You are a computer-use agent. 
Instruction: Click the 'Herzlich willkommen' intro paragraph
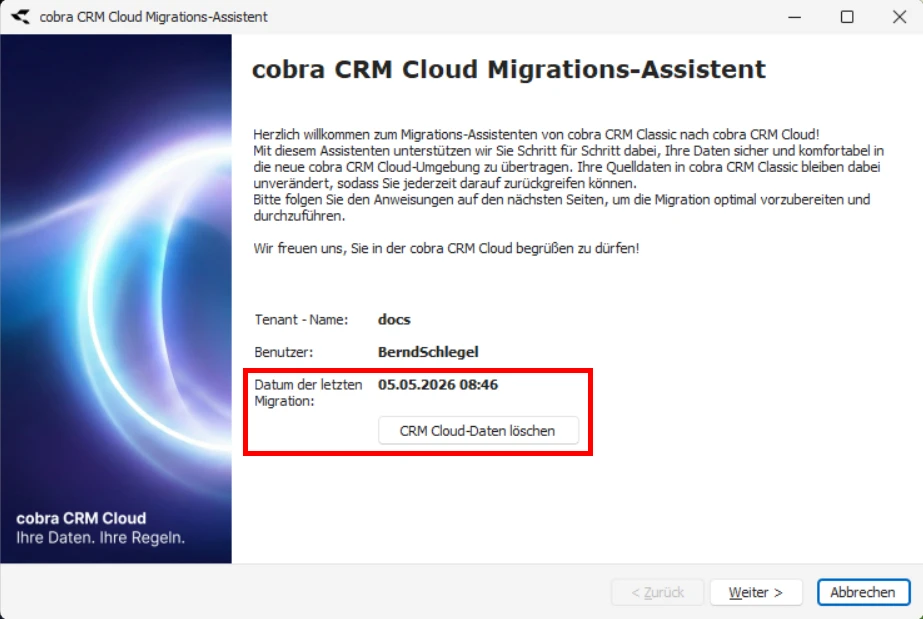[x=569, y=175]
